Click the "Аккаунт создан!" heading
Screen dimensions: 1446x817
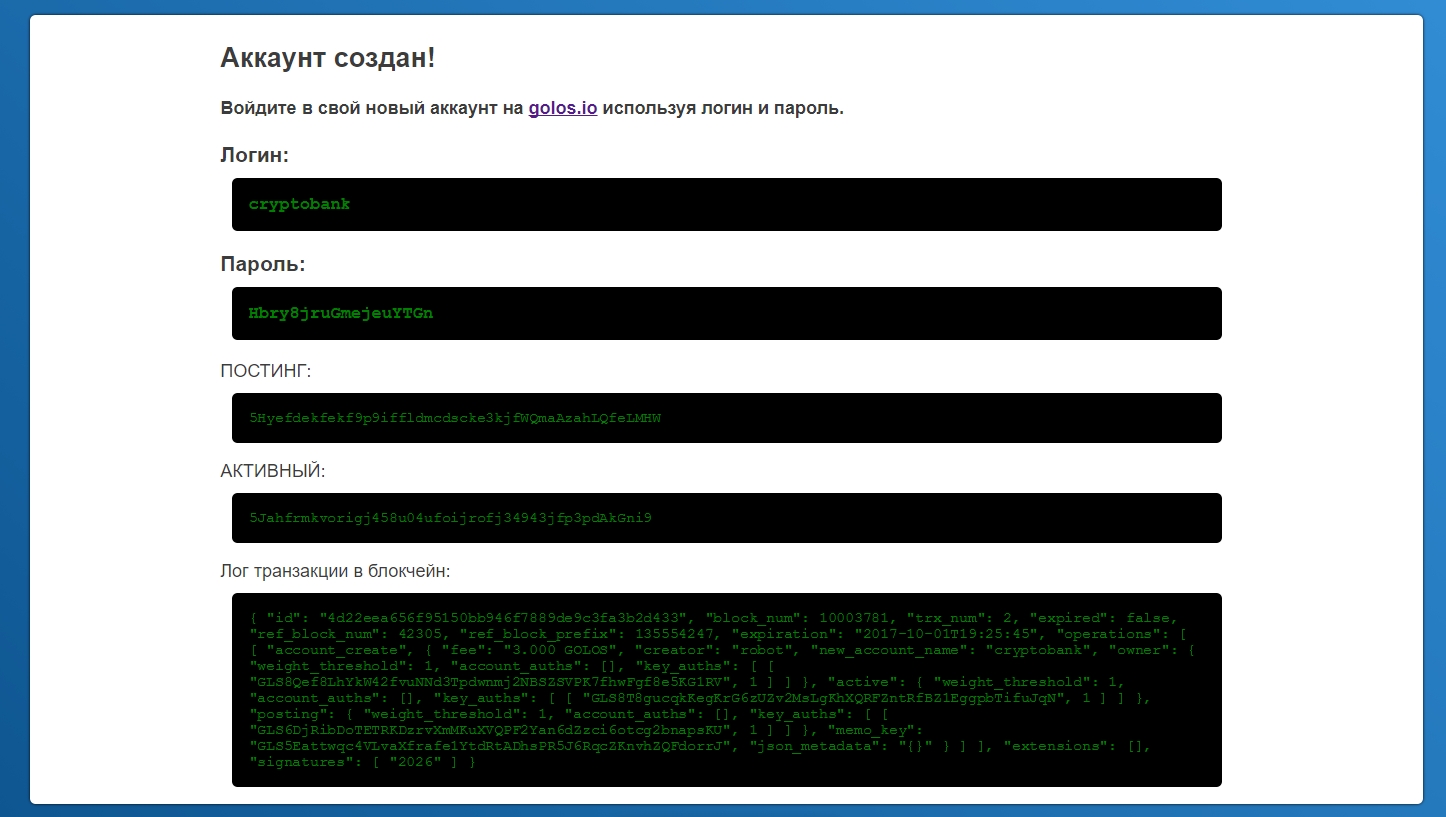pyautogui.click(x=327, y=57)
